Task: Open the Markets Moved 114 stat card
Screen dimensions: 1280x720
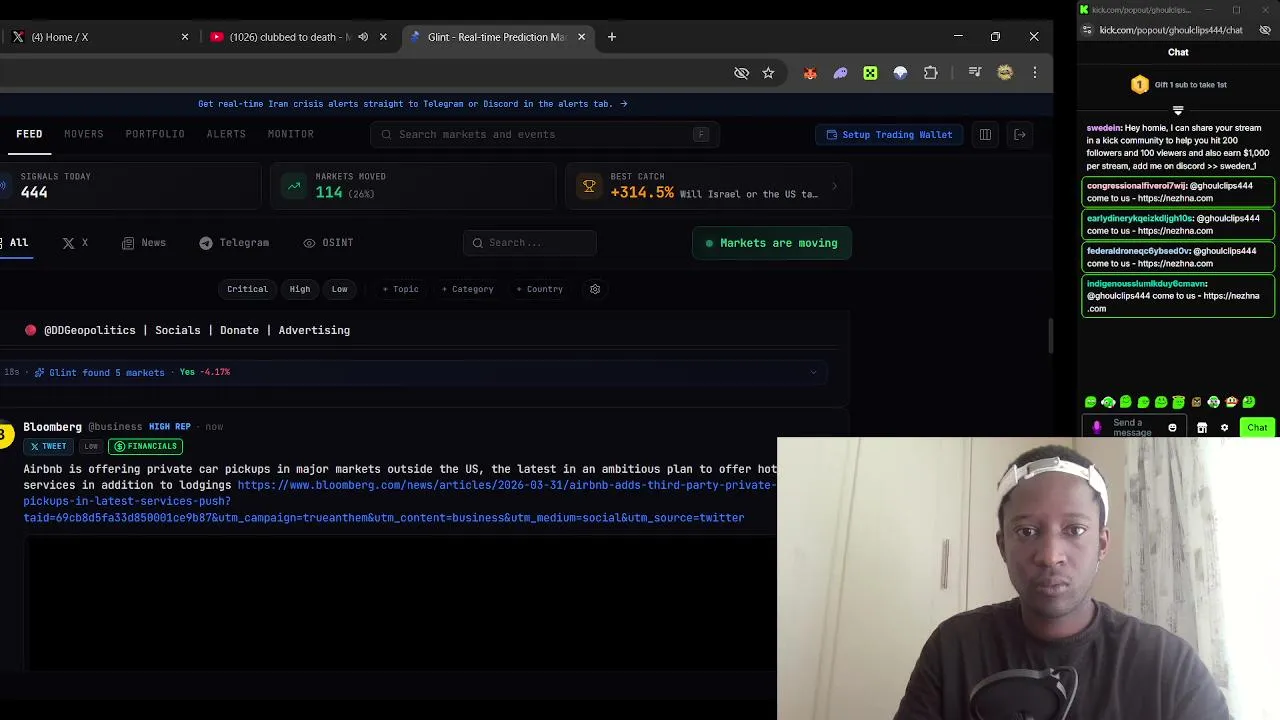Action: (x=413, y=186)
